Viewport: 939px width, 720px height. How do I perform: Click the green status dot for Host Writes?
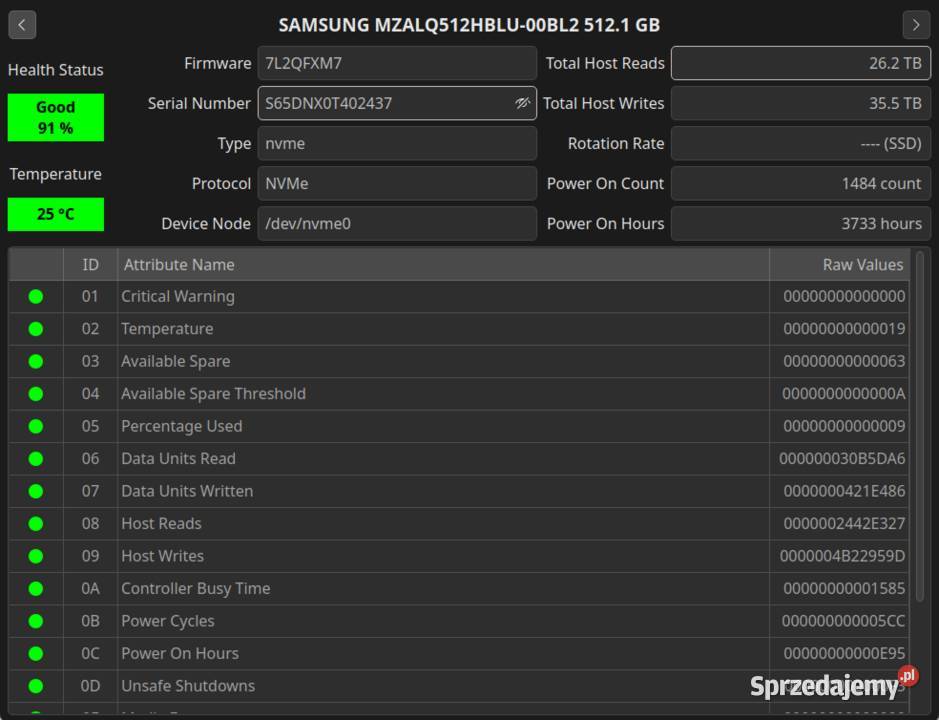click(36, 556)
